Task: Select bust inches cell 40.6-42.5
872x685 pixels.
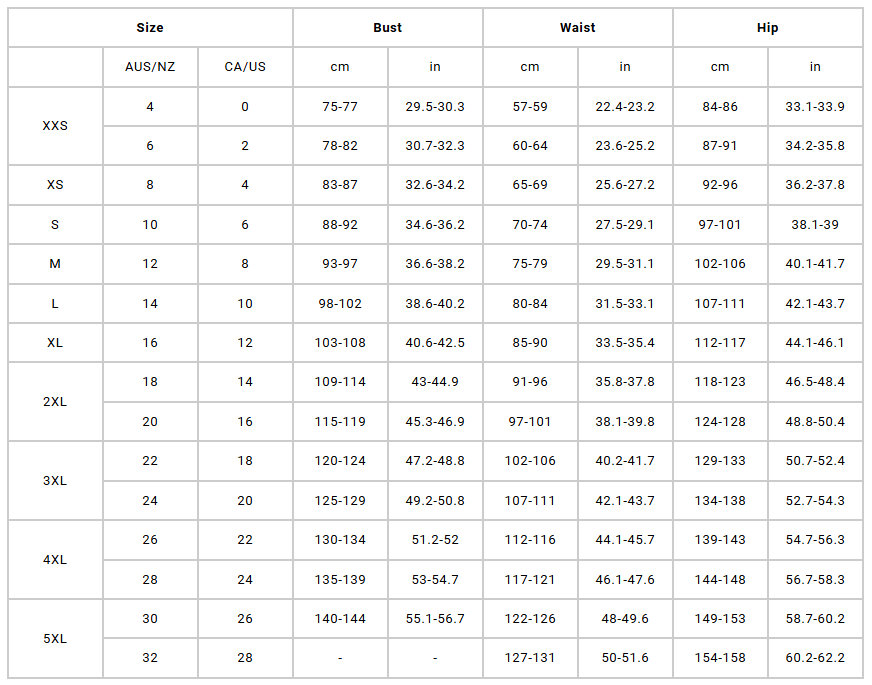Action: click(435, 343)
